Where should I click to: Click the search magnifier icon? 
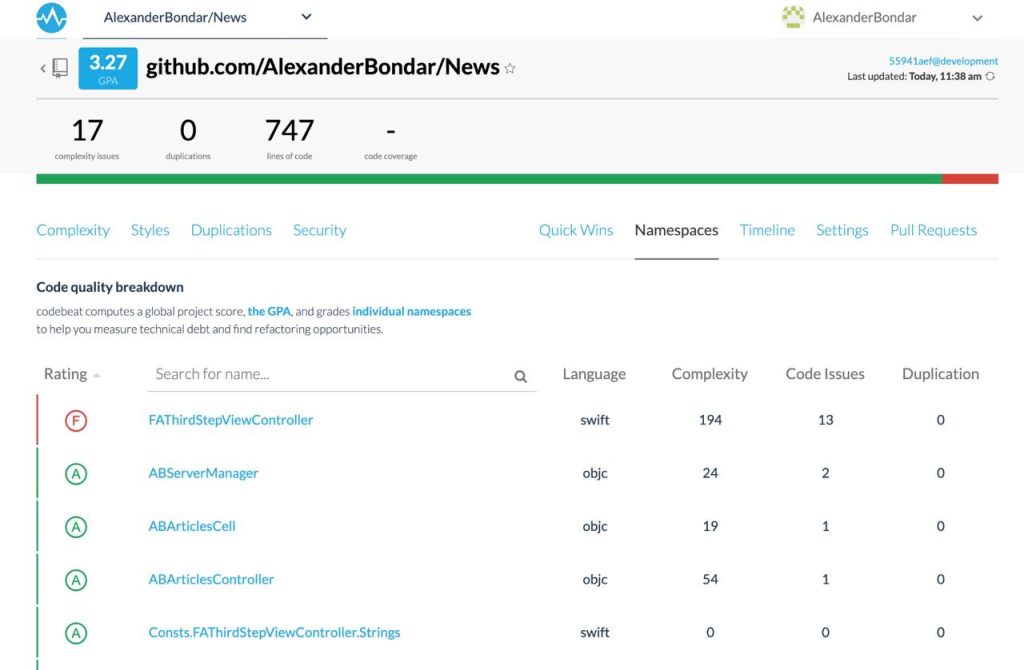coord(520,376)
